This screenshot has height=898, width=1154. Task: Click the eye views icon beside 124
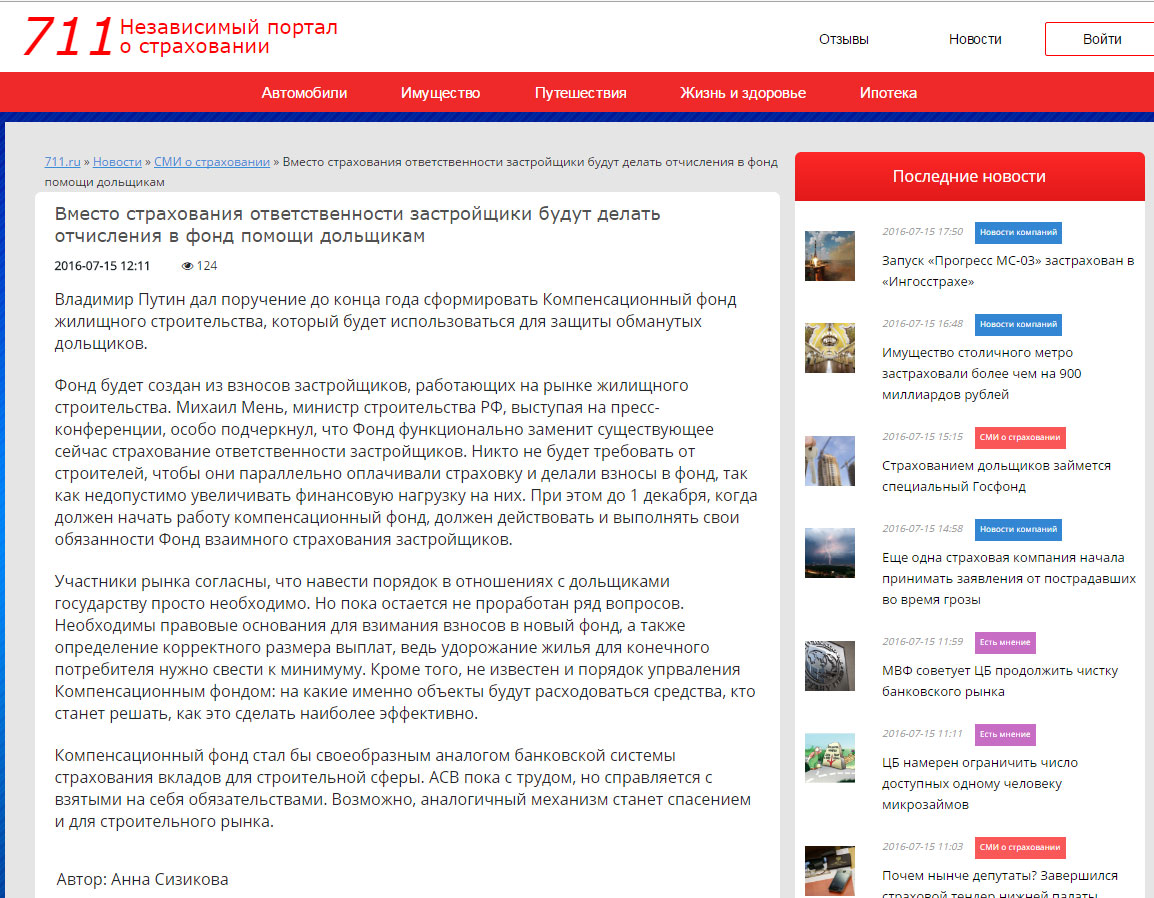click(187, 266)
